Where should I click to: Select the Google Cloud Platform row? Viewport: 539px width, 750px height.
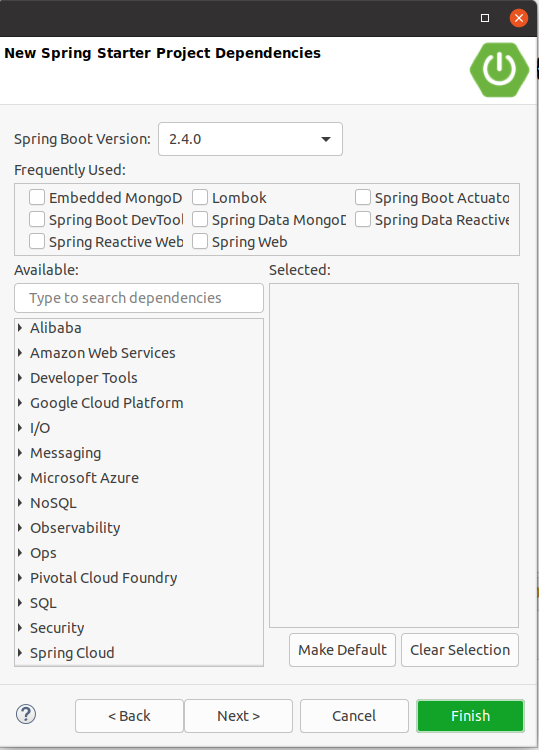107,403
